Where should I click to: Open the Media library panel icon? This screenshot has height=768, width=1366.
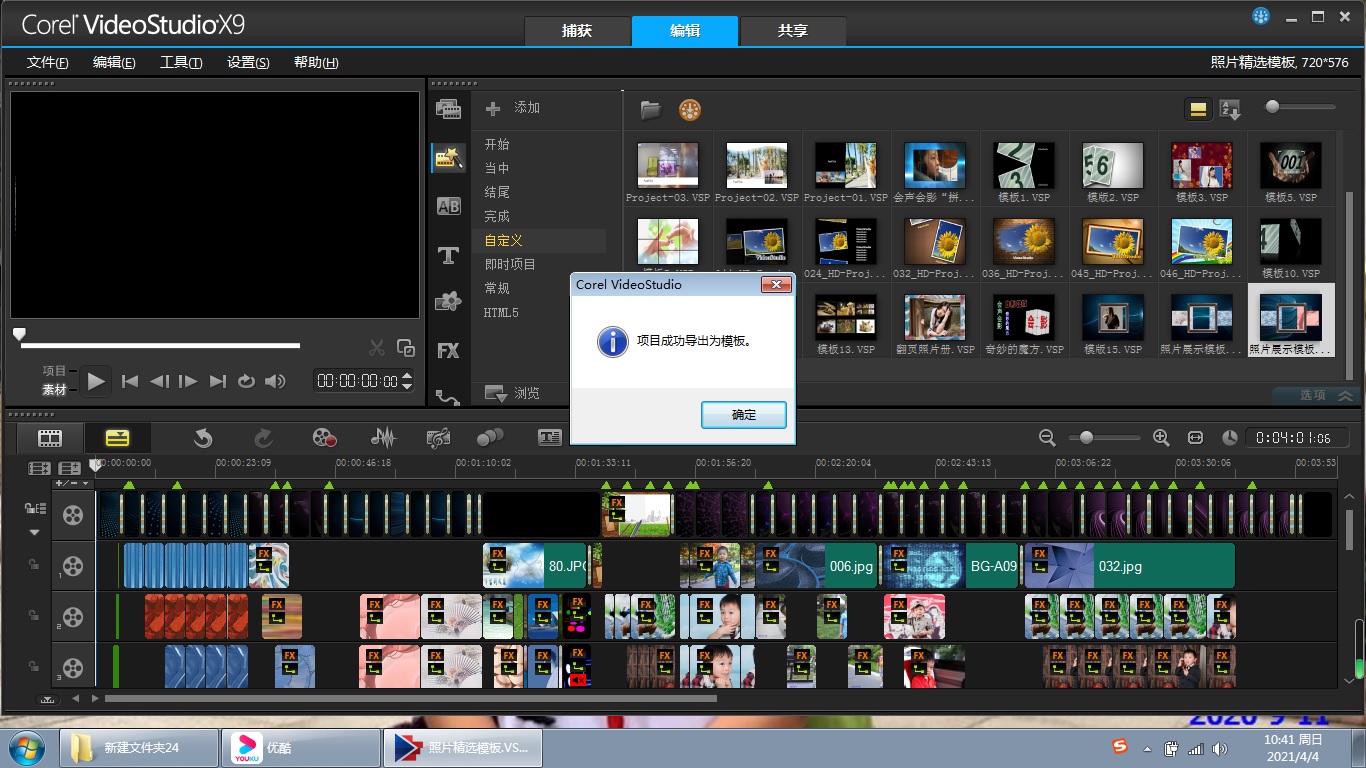tap(448, 109)
